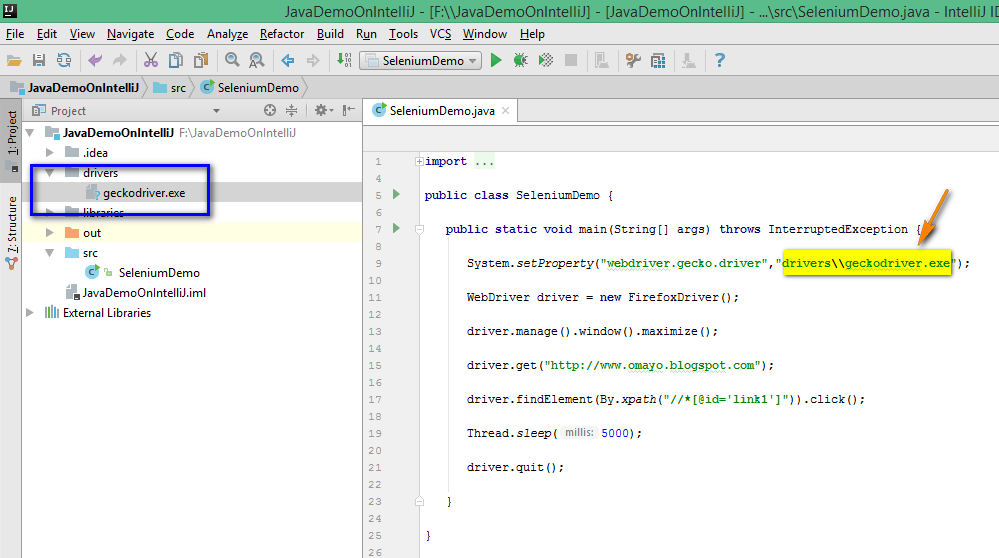
Task: Open the VCS menu
Action: (x=440, y=34)
